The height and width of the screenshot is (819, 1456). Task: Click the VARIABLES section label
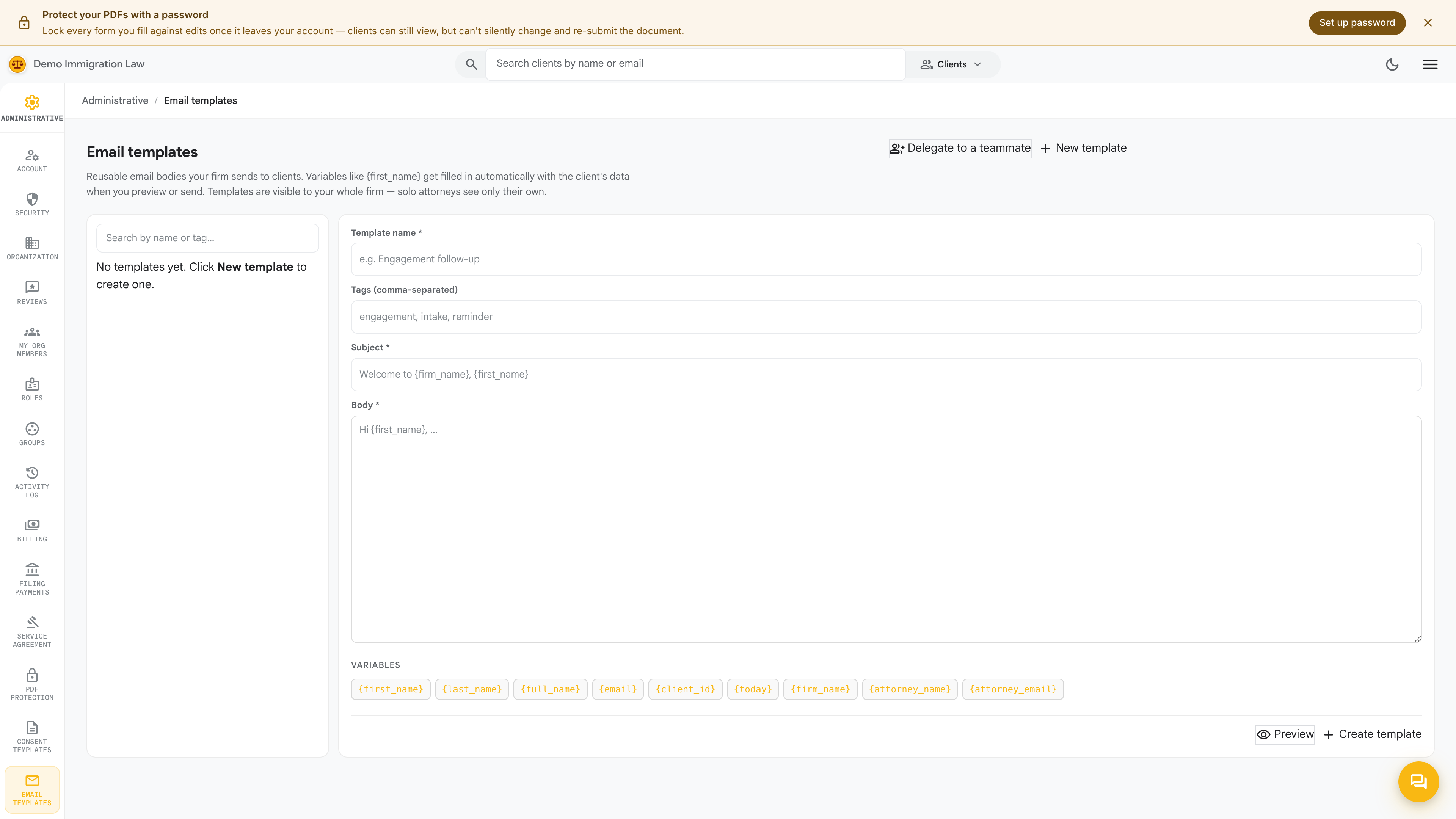click(375, 665)
